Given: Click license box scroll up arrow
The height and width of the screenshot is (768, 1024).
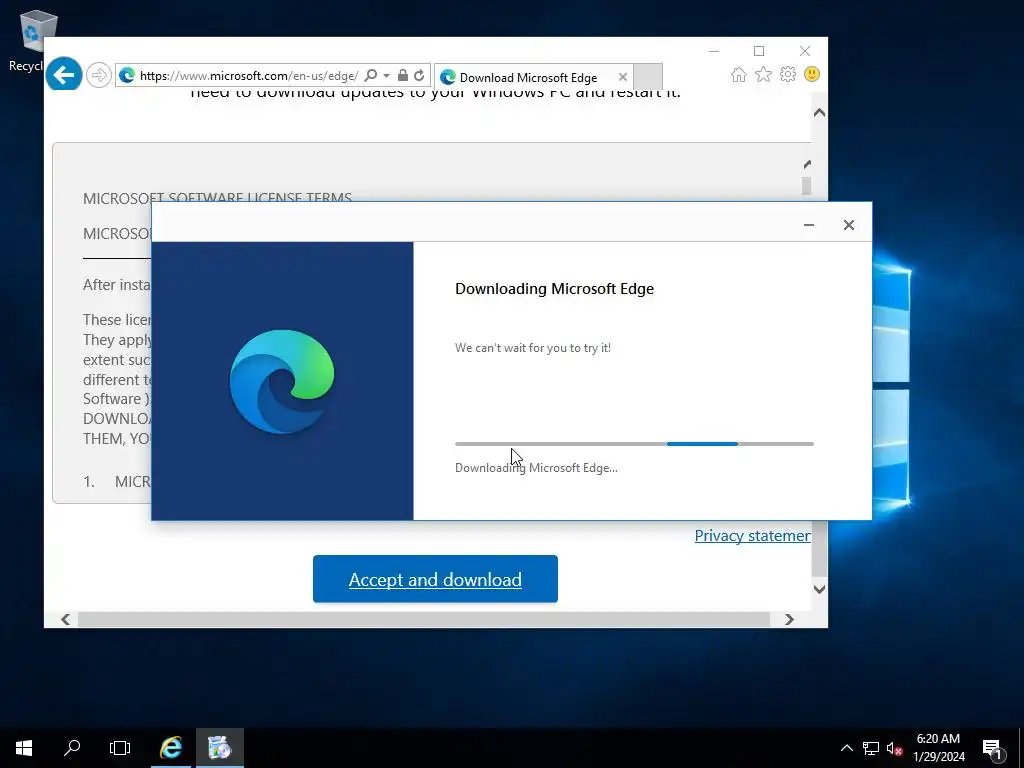Looking at the screenshot, I should [x=807, y=165].
